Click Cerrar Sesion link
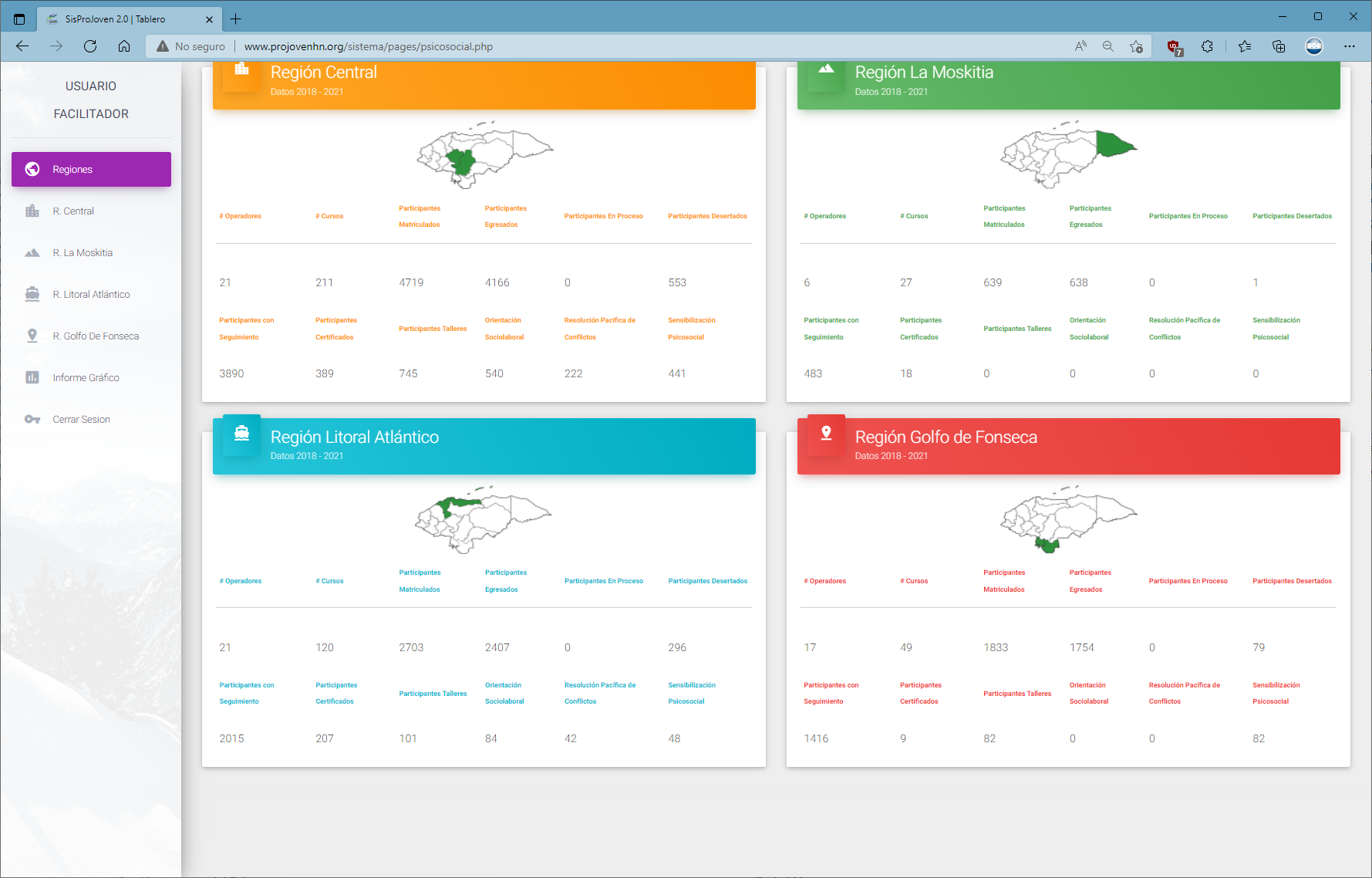This screenshot has height=878, width=1372. pos(91,419)
